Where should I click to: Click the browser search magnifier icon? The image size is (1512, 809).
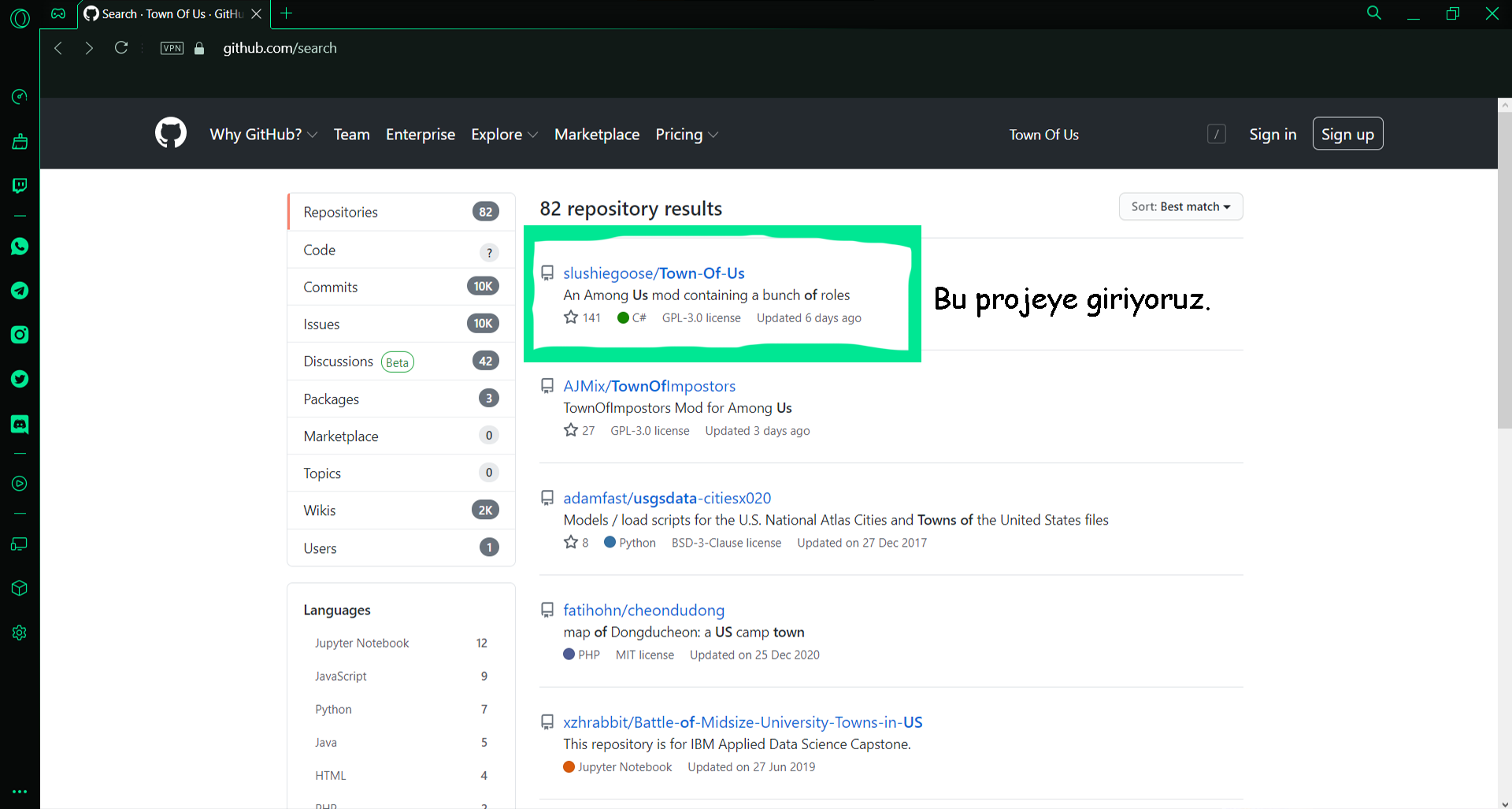(x=1374, y=13)
